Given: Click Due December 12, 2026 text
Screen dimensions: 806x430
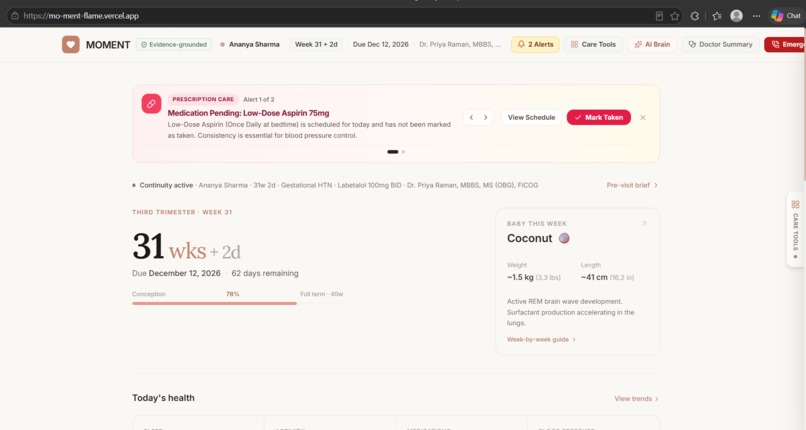Looking at the screenshot, I should [176, 273].
